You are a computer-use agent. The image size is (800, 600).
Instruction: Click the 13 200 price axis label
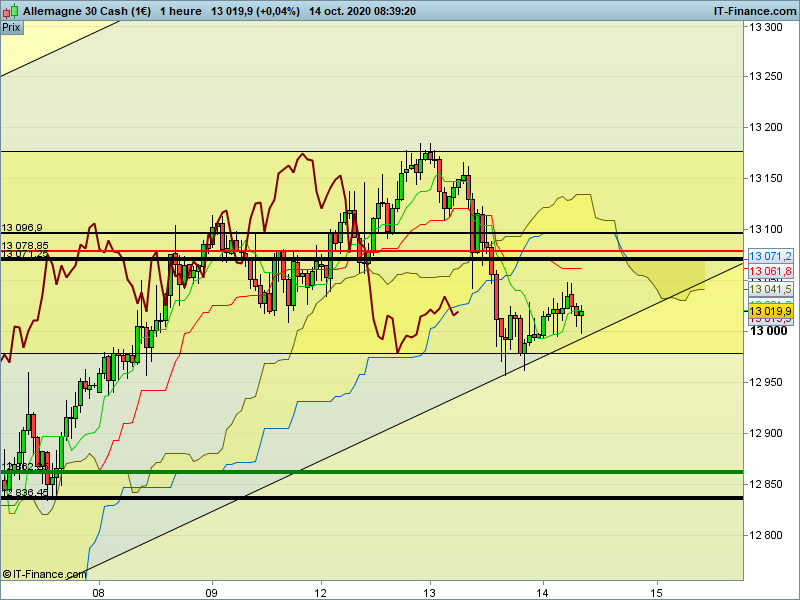tap(765, 127)
